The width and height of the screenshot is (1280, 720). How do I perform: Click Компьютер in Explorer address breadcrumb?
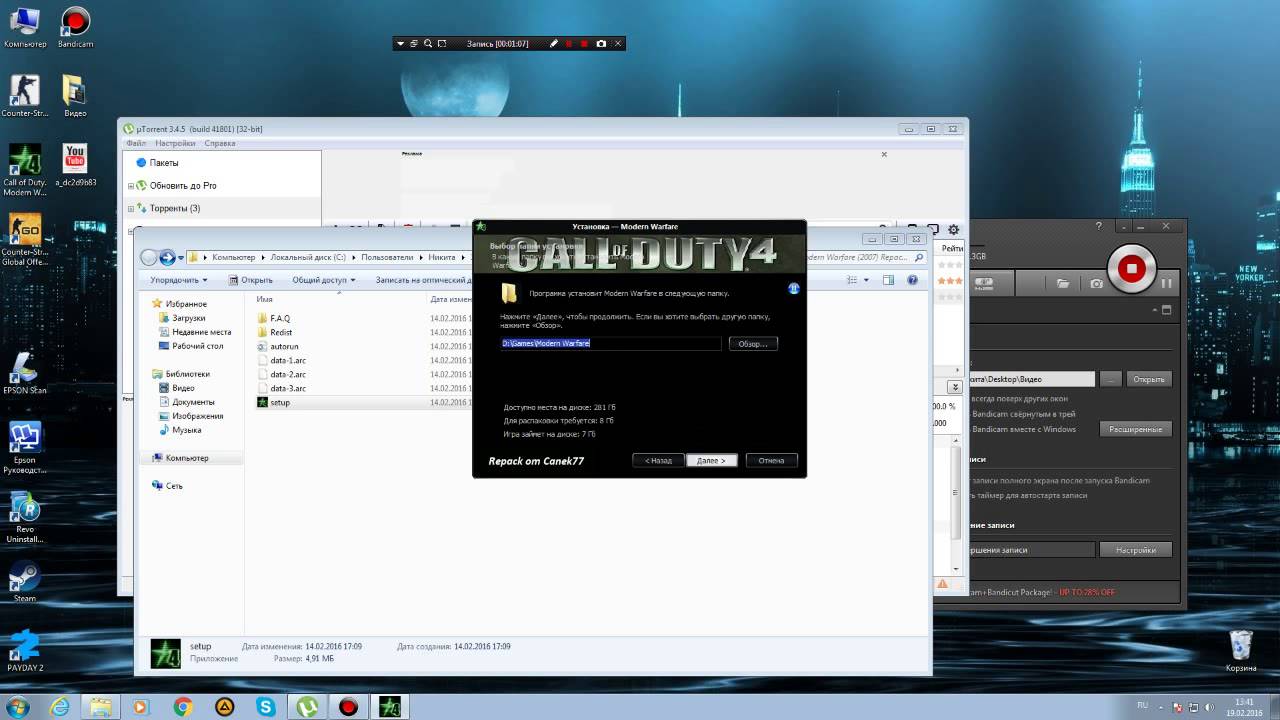[232, 258]
